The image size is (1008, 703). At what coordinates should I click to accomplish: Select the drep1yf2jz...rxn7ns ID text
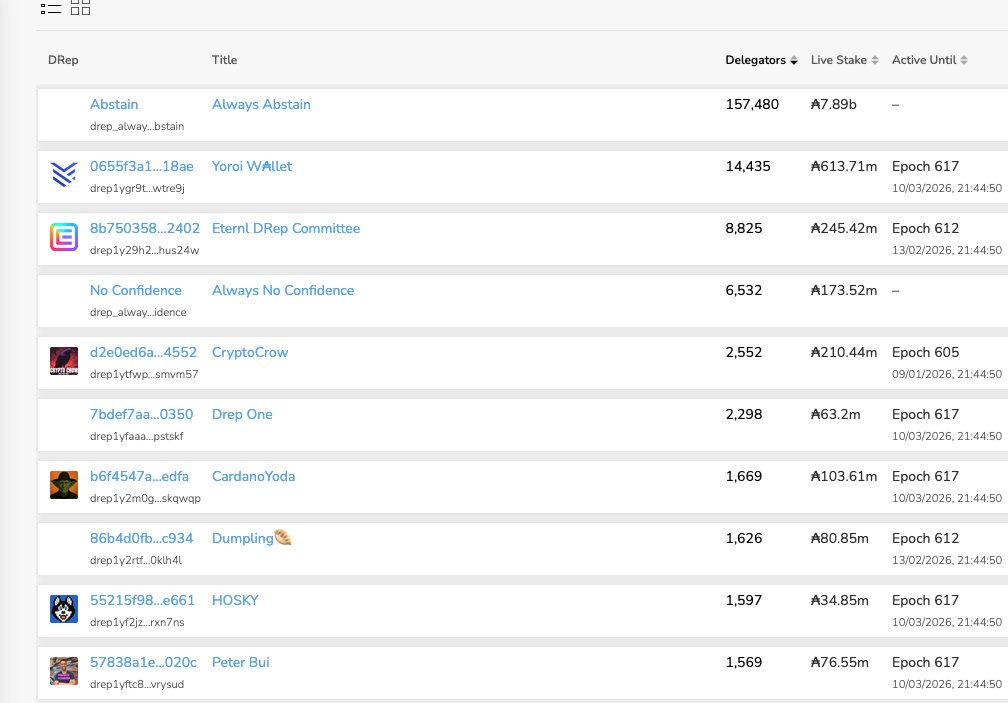[x=137, y=623]
